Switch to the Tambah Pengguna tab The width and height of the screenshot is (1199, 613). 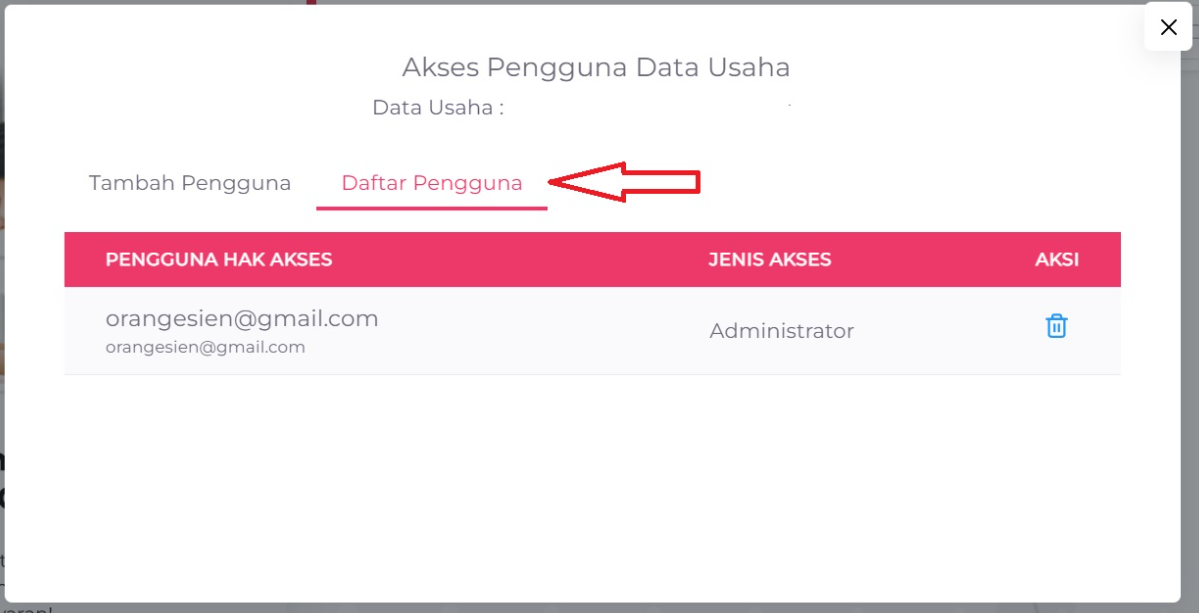[x=190, y=183]
